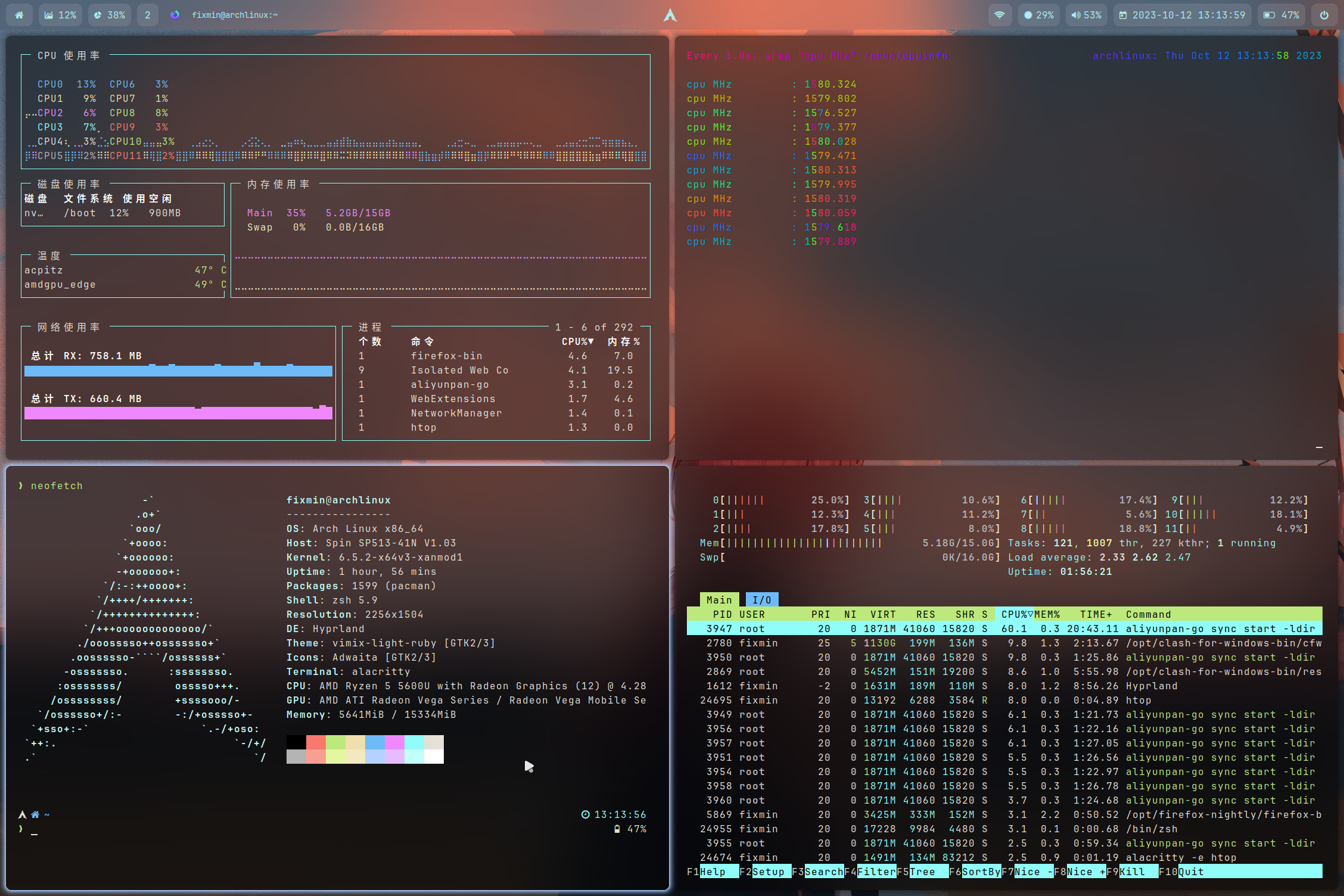Click the Arch Linux logo in the bar center

[x=670, y=15]
